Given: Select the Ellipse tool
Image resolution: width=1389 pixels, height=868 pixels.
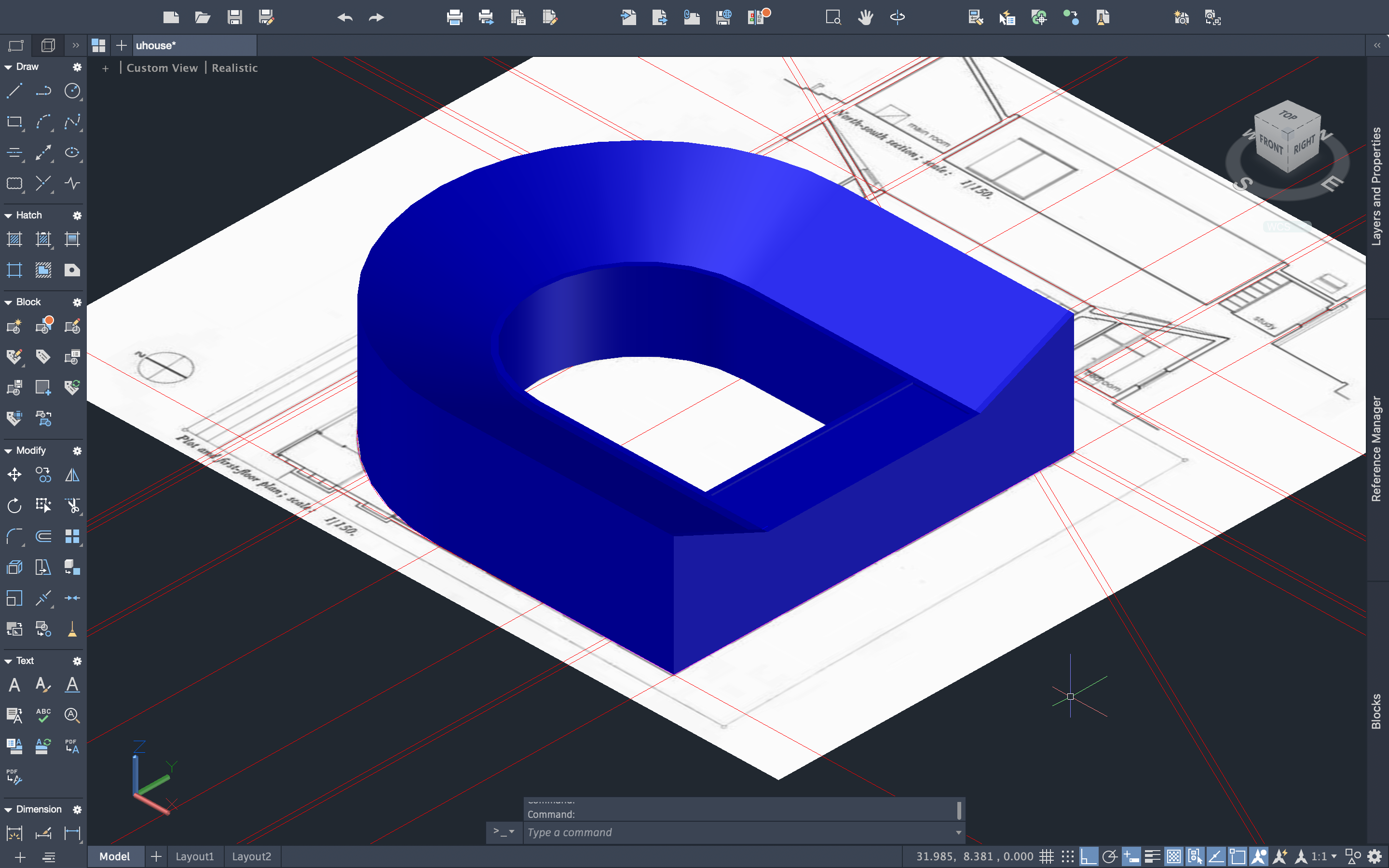Looking at the screenshot, I should [x=72, y=152].
